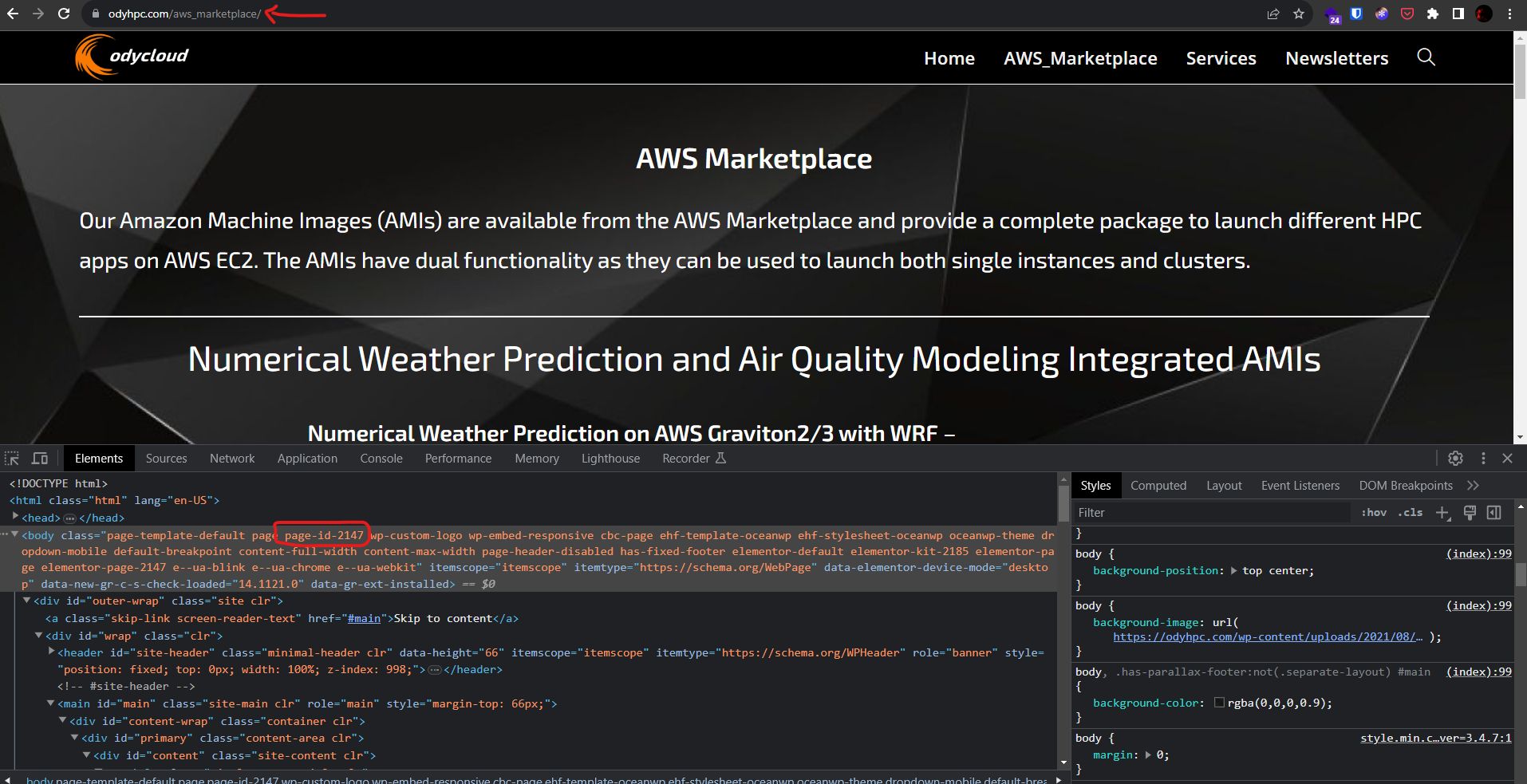Viewport: 1527px width, 784px height.
Task: Click into the Styles Filter field
Action: point(1213,513)
